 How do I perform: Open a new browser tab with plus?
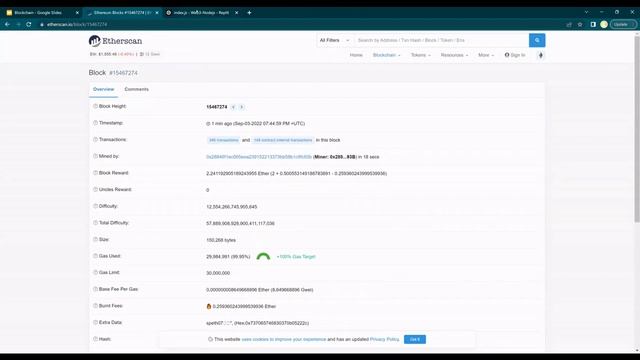(x=249, y=13)
